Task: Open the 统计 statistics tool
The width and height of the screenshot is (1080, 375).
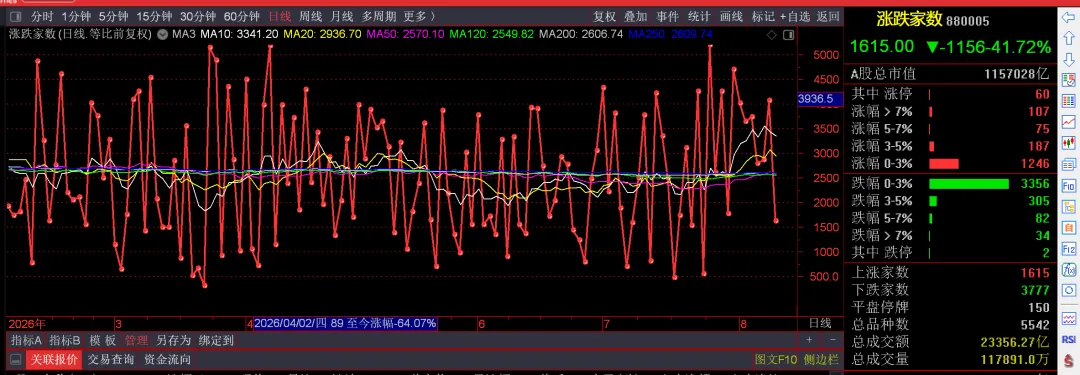Action: (x=699, y=17)
